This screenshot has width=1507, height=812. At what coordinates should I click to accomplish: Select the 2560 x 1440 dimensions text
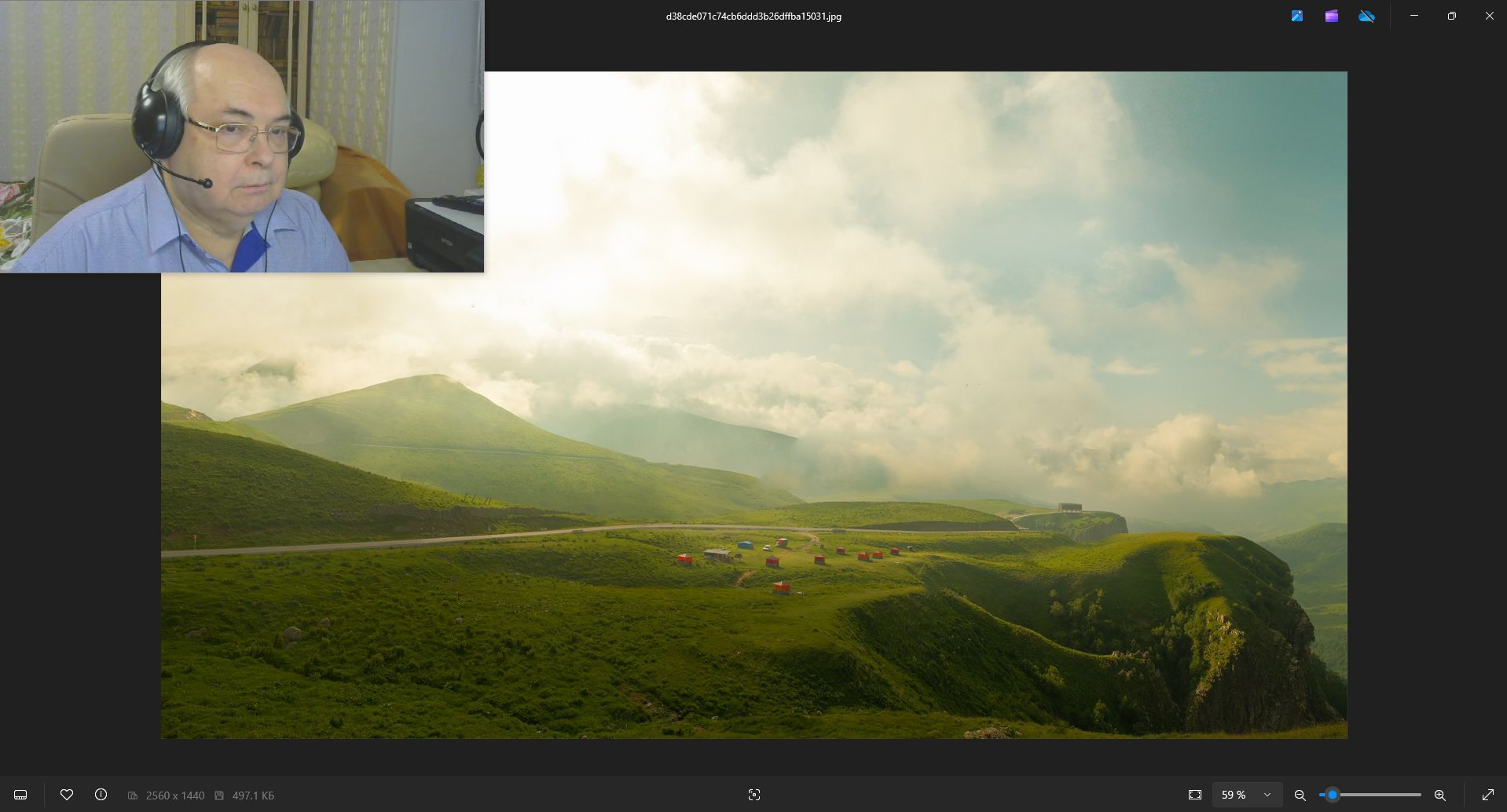coord(175,796)
